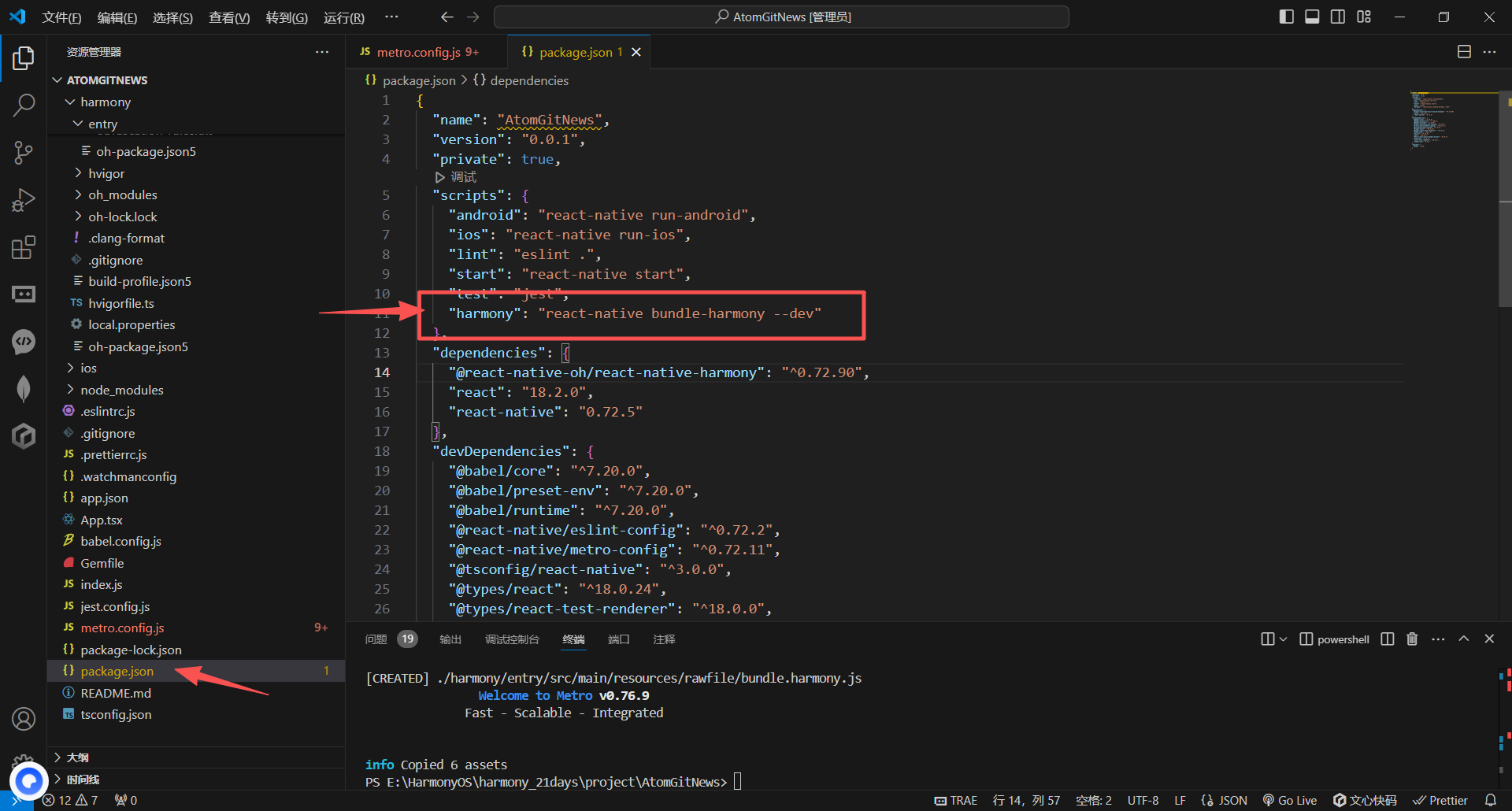Collapse the entry folder

tap(197, 124)
